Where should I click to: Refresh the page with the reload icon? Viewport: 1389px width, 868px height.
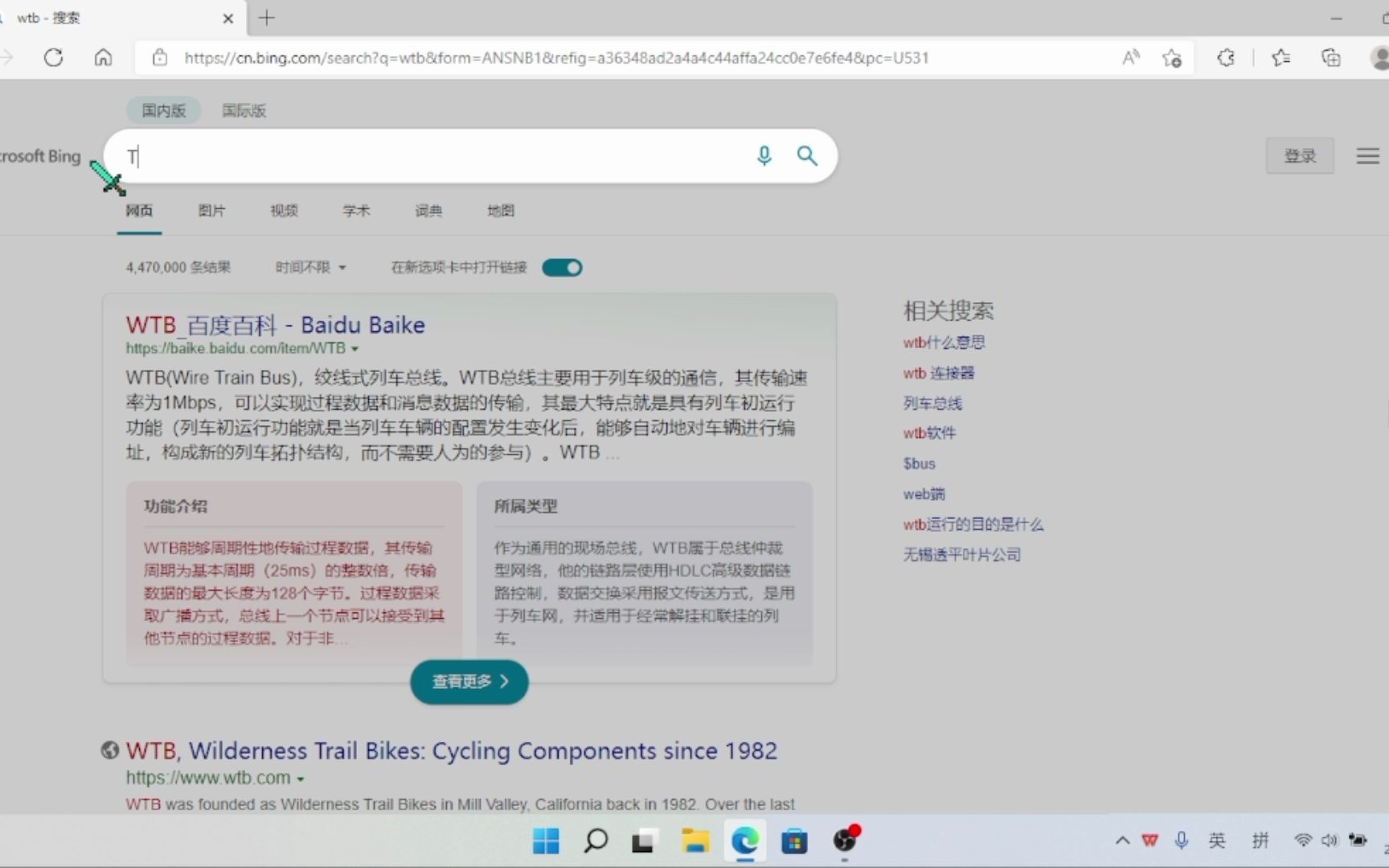click(53, 58)
